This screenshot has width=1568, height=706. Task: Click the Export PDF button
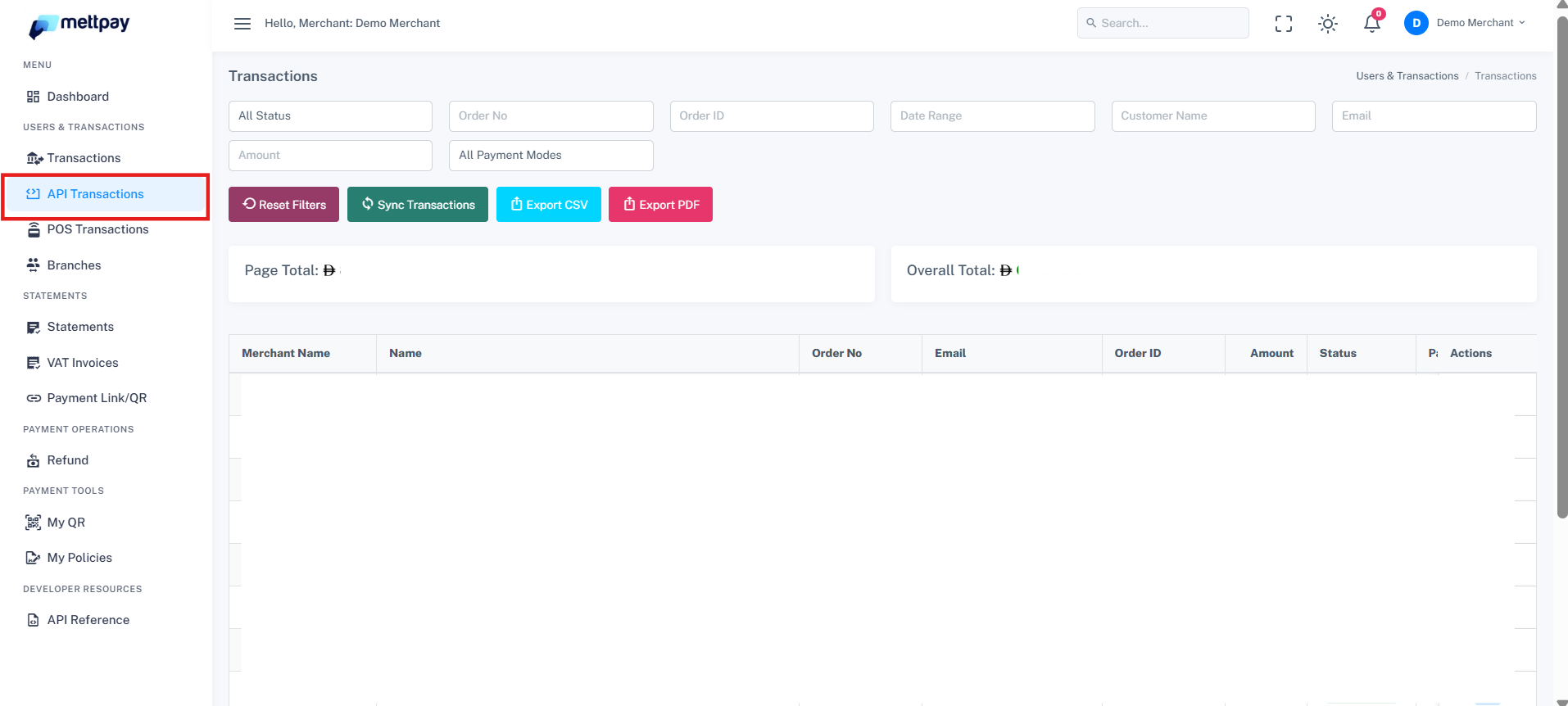click(661, 205)
